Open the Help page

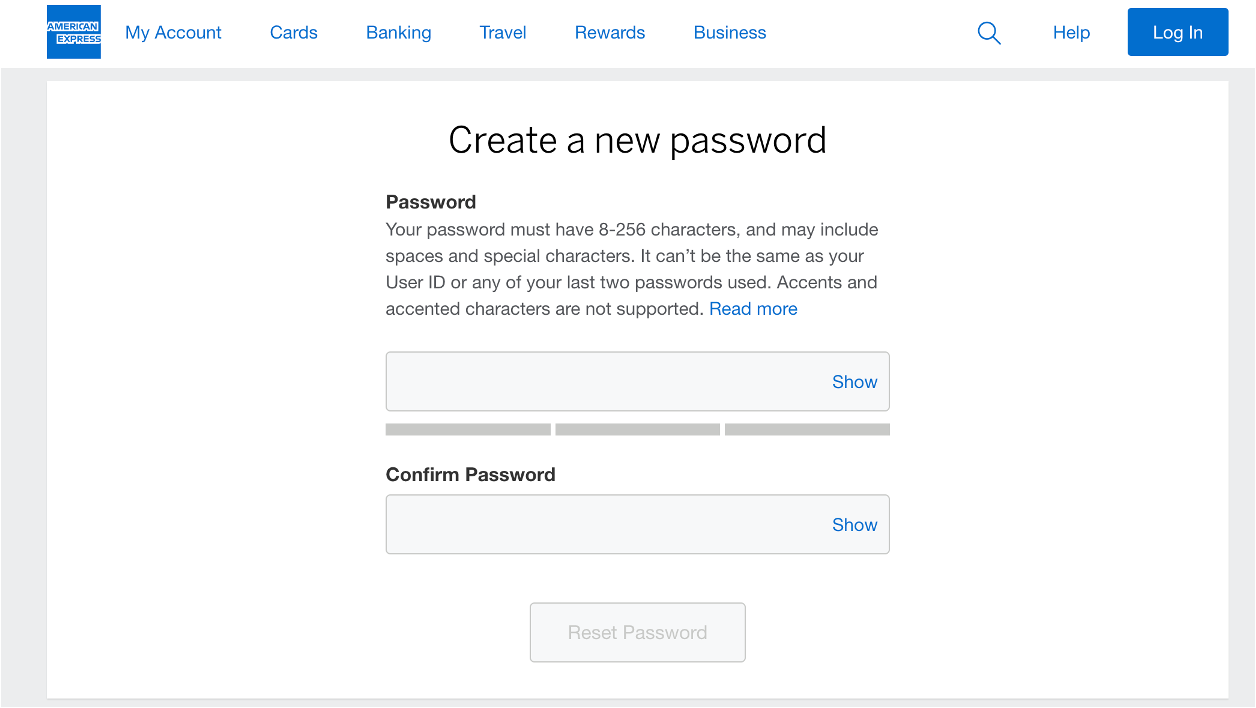pyautogui.click(x=1070, y=32)
